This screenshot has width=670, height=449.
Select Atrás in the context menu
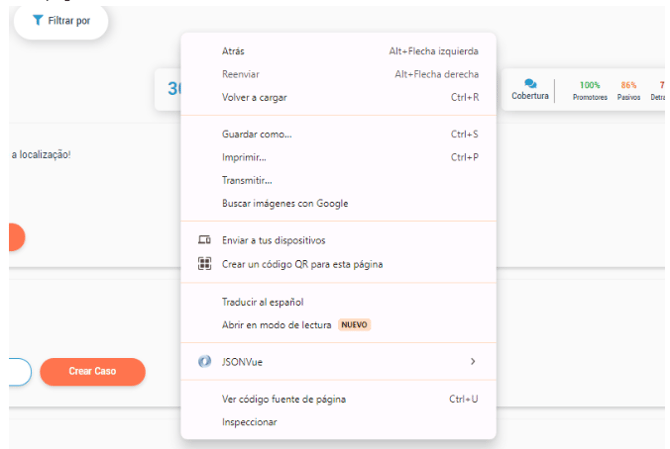(338, 51)
